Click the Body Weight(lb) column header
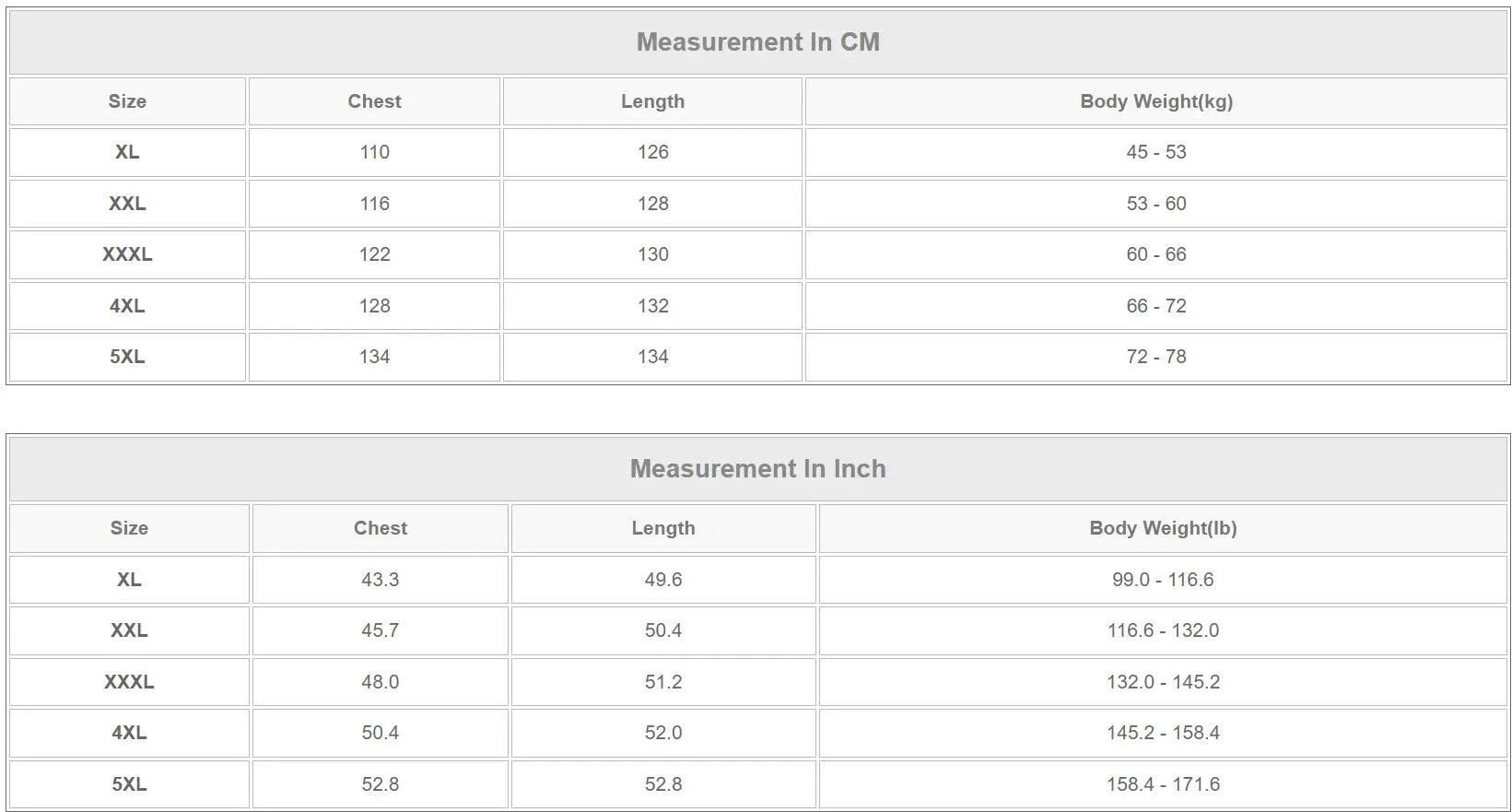This screenshot has width=1512, height=812. [x=1163, y=528]
